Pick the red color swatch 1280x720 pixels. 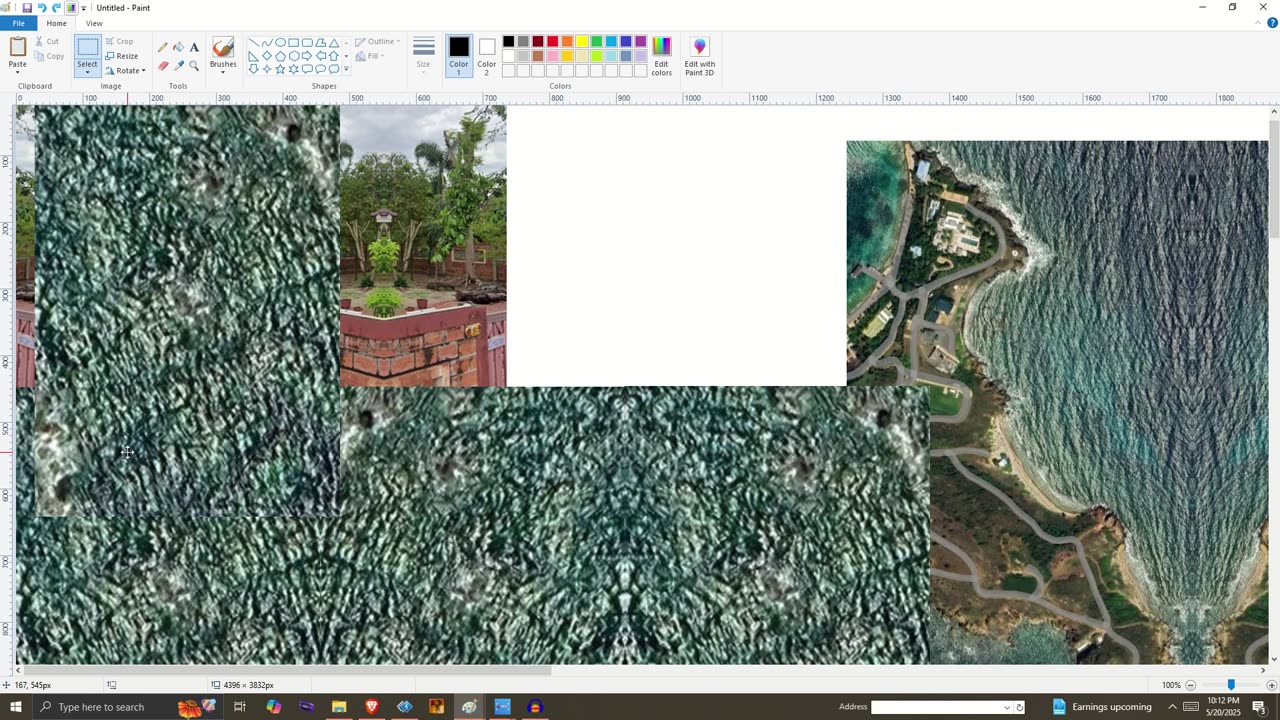[x=552, y=41]
